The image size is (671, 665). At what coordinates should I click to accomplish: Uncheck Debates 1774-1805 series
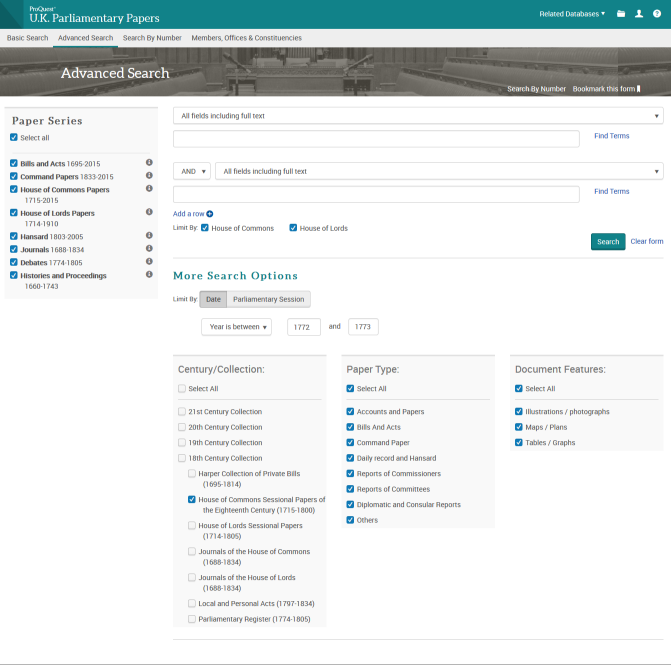pos(14,262)
